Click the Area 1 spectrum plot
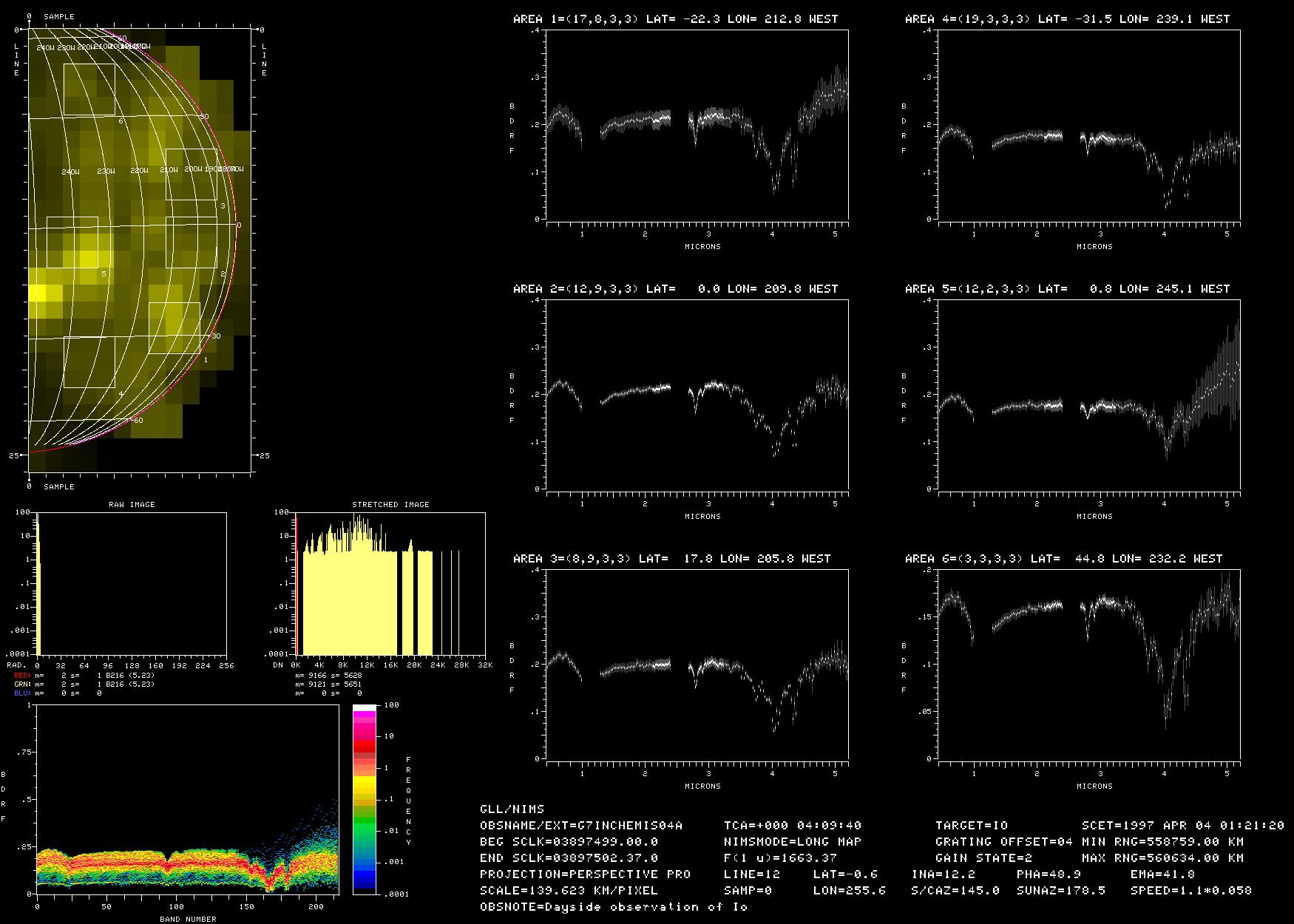Image resolution: width=1294 pixels, height=924 pixels. coord(697,126)
